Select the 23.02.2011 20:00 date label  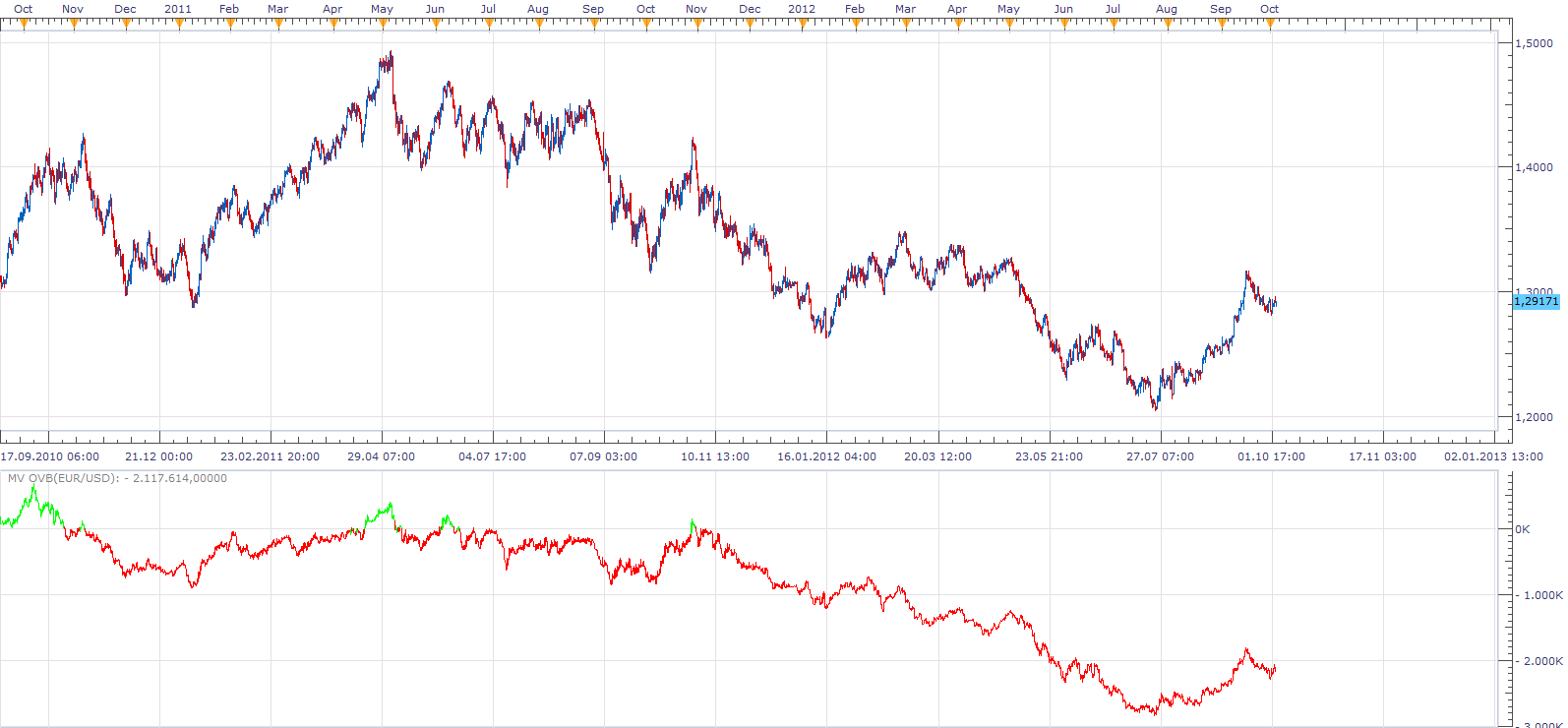tap(270, 456)
